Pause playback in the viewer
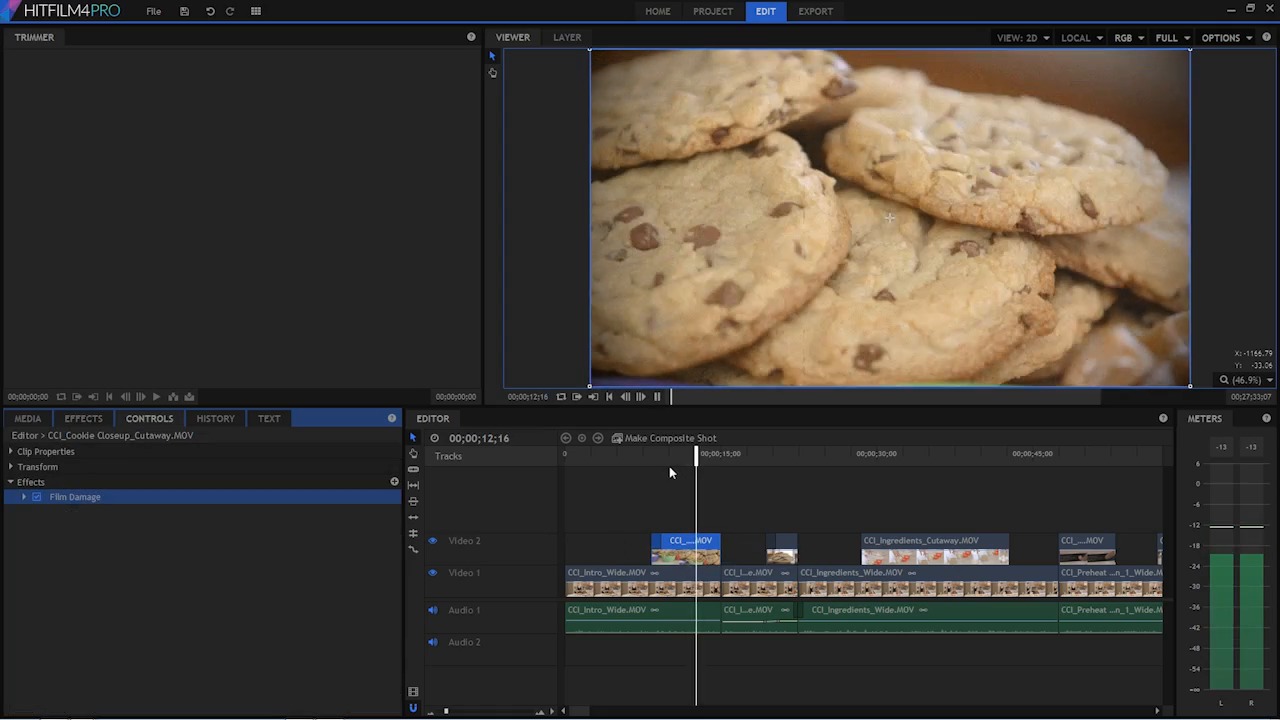The width and height of the screenshot is (1280, 720). [x=657, y=397]
